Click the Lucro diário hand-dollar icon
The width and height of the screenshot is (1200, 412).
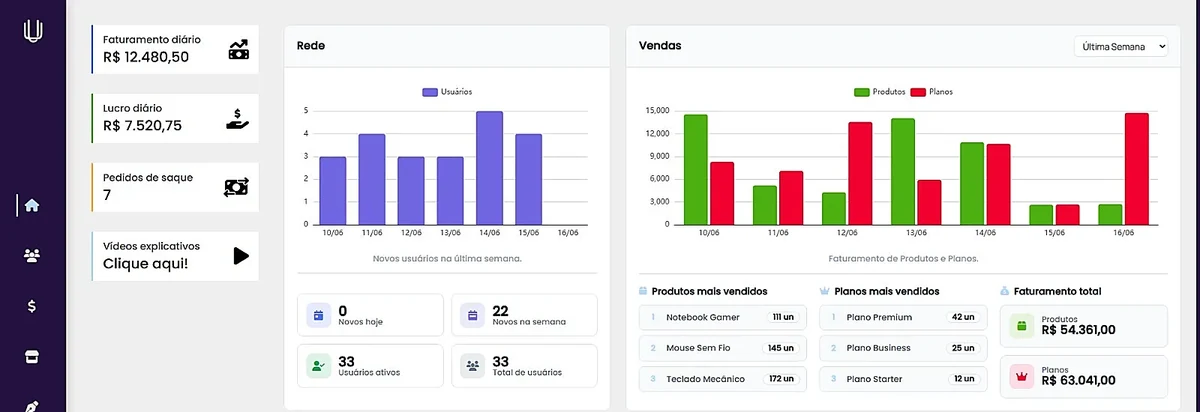tap(238, 119)
